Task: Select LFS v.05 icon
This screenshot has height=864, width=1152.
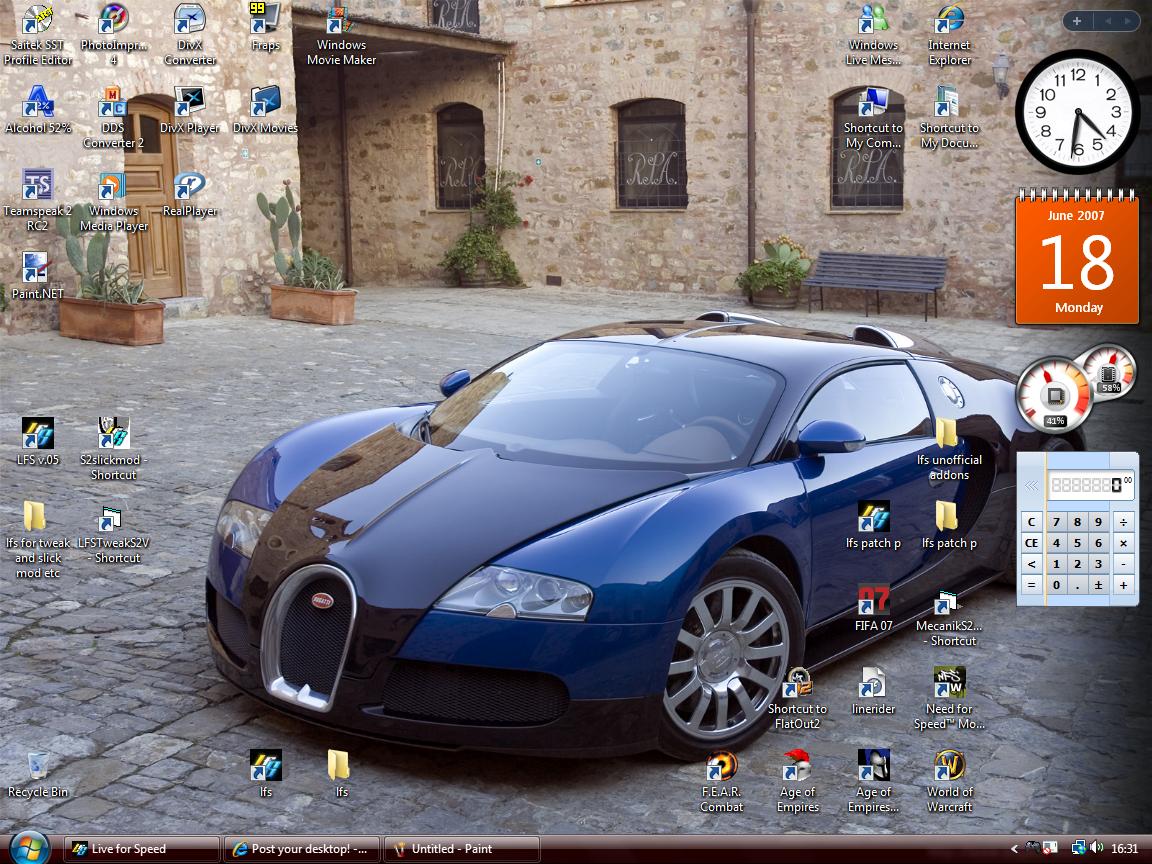Action: click(37, 442)
